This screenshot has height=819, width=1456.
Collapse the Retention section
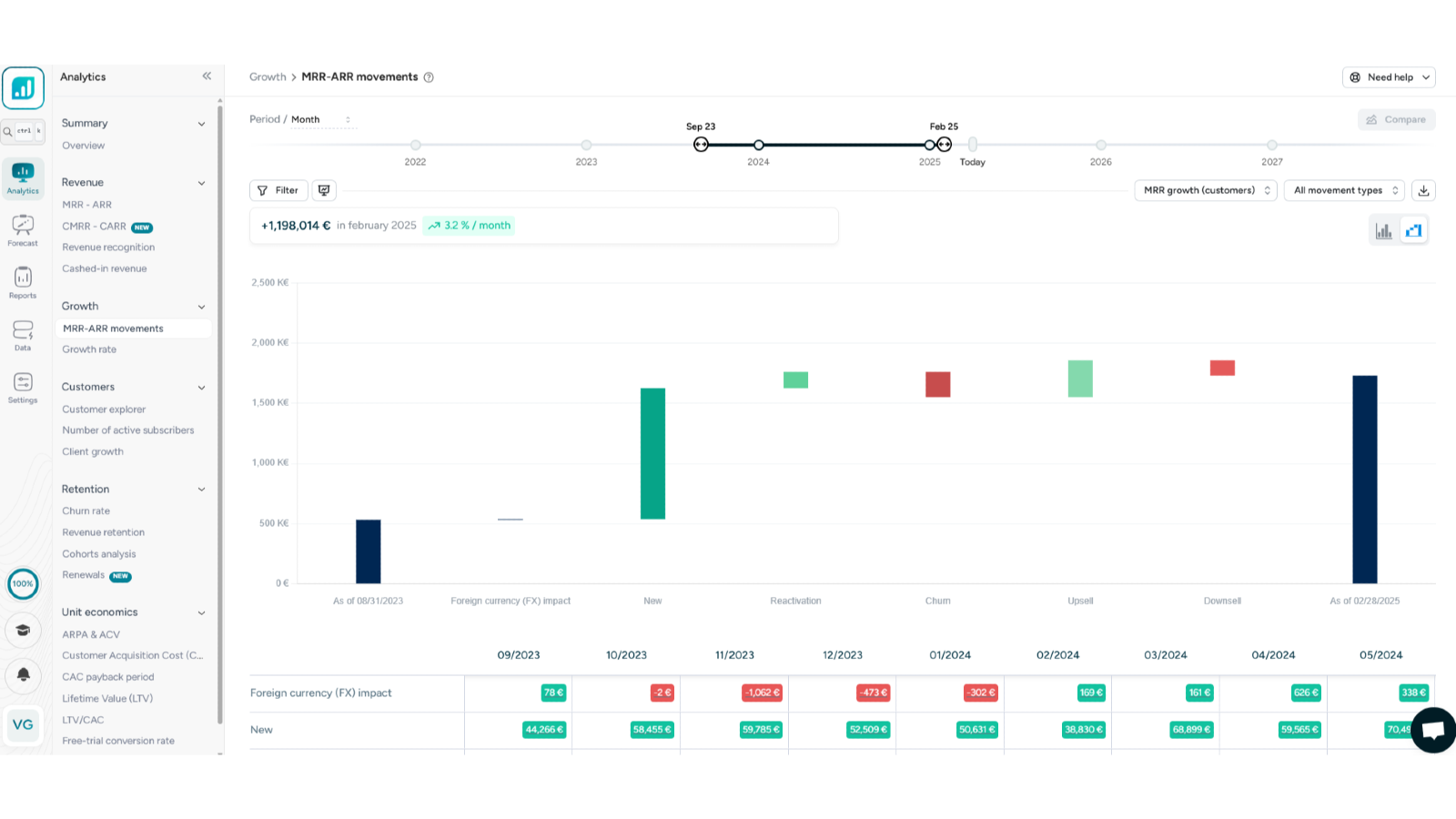201,490
